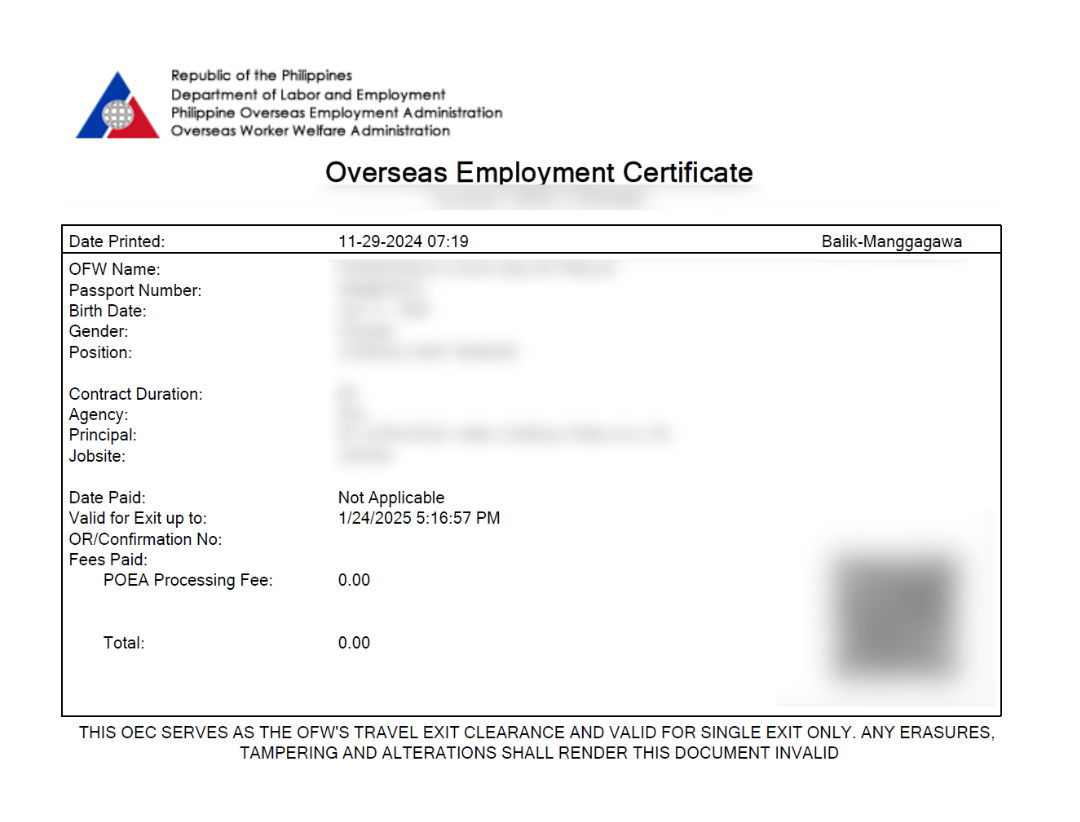Click the POEA Processing Fee amount 0.00
This screenshot has width=1080, height=822.
(354, 580)
